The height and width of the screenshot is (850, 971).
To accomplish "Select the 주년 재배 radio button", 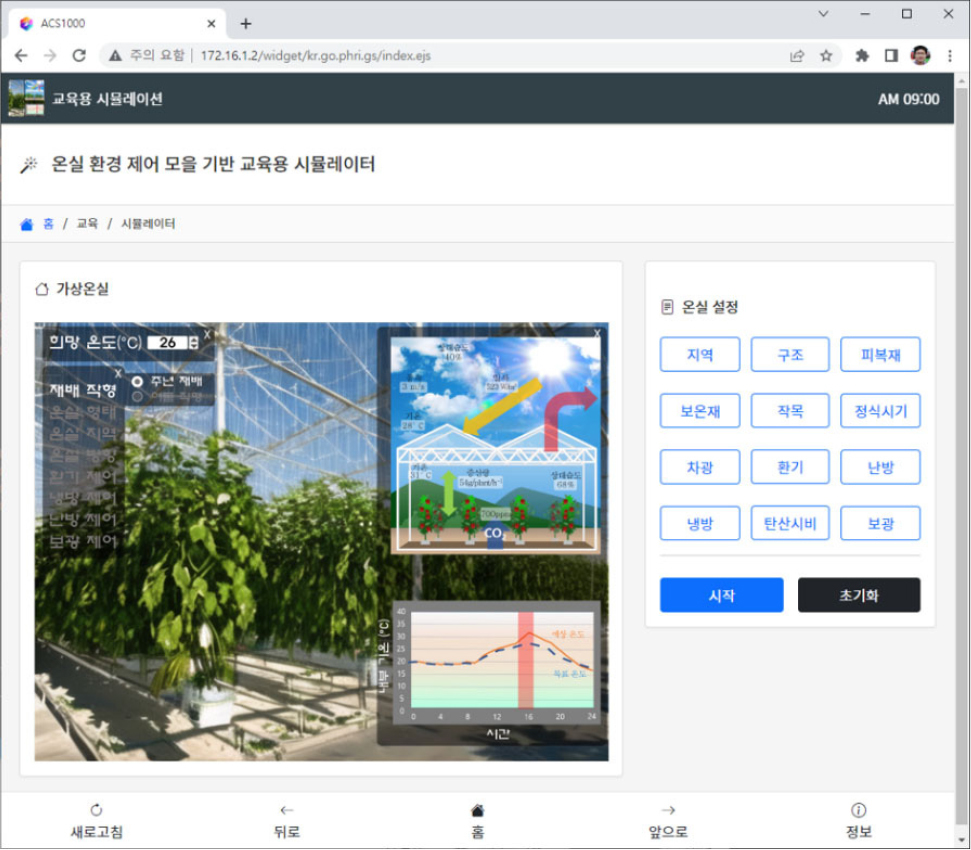I will click(x=137, y=381).
